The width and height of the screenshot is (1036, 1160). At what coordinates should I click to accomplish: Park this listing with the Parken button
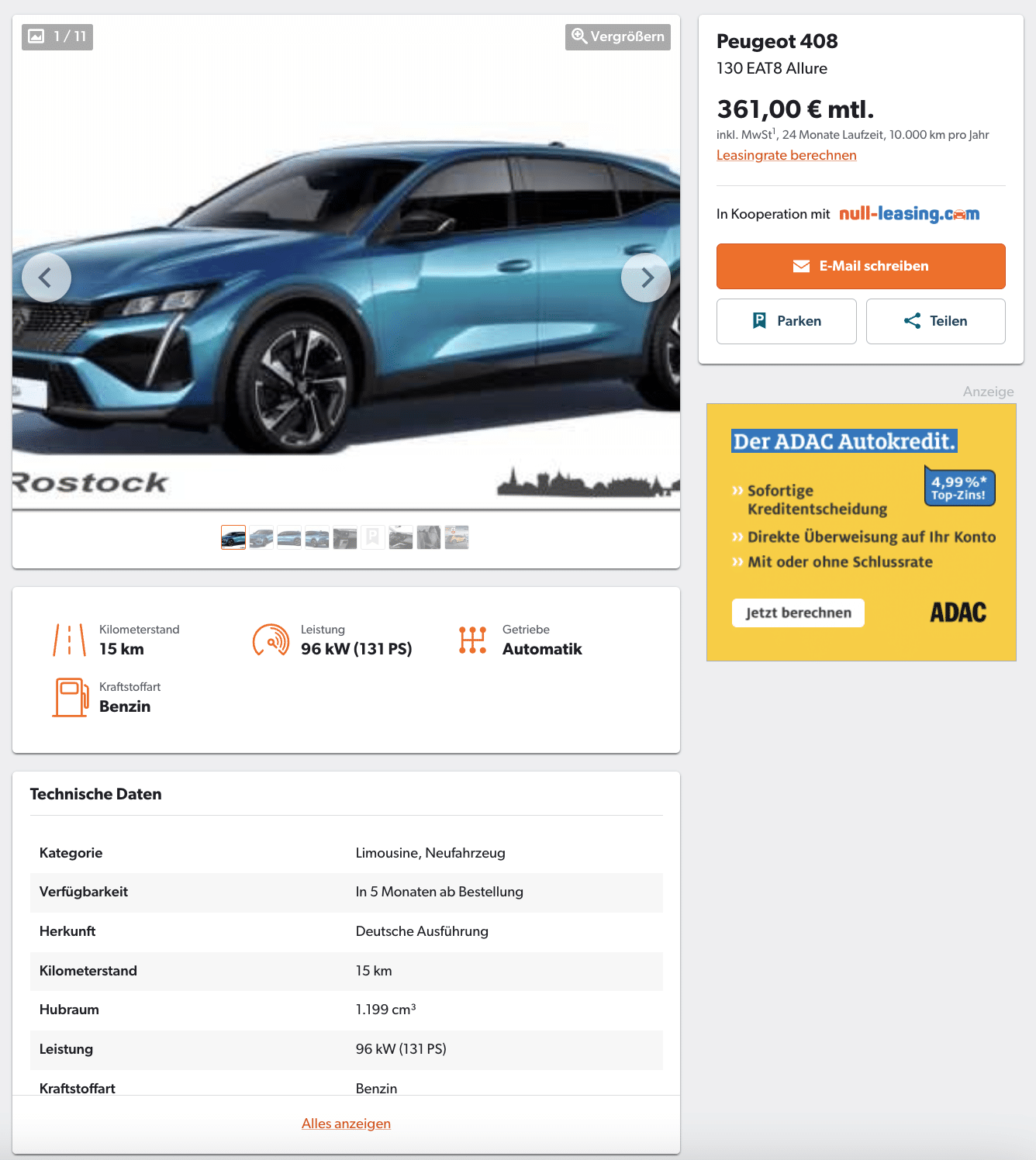click(786, 321)
